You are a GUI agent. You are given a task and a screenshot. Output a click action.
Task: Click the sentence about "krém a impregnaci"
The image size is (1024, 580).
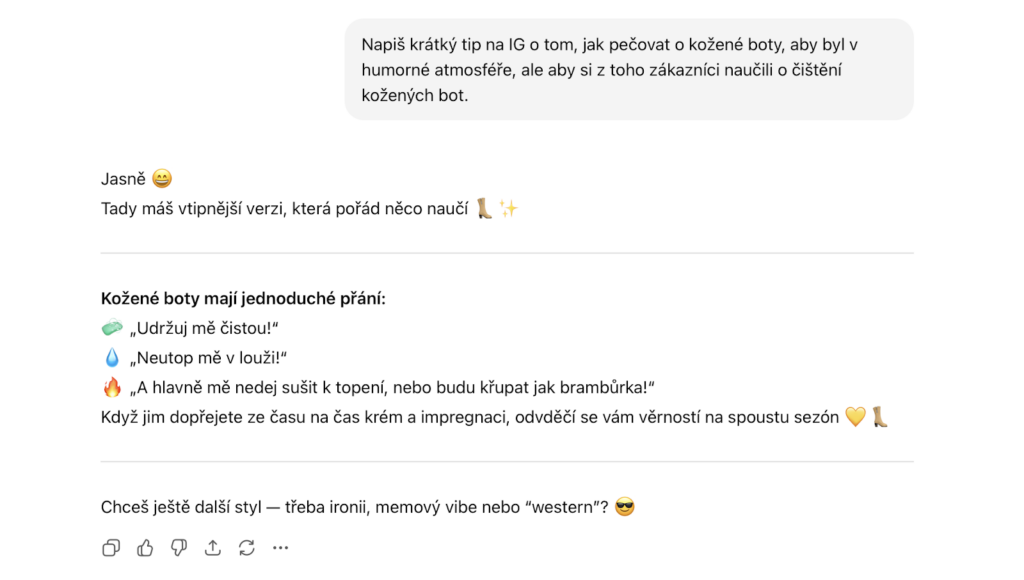coord(470,418)
